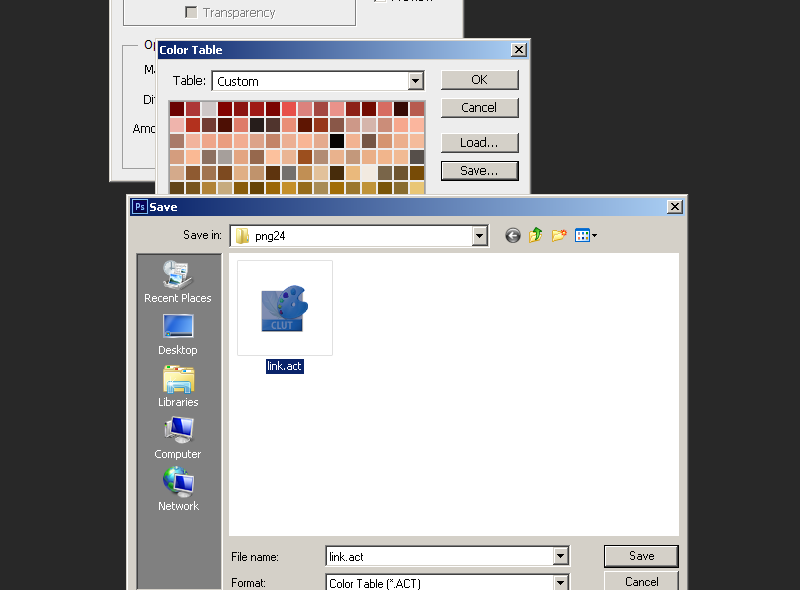Click Cancel in the Save dialog

(x=641, y=582)
